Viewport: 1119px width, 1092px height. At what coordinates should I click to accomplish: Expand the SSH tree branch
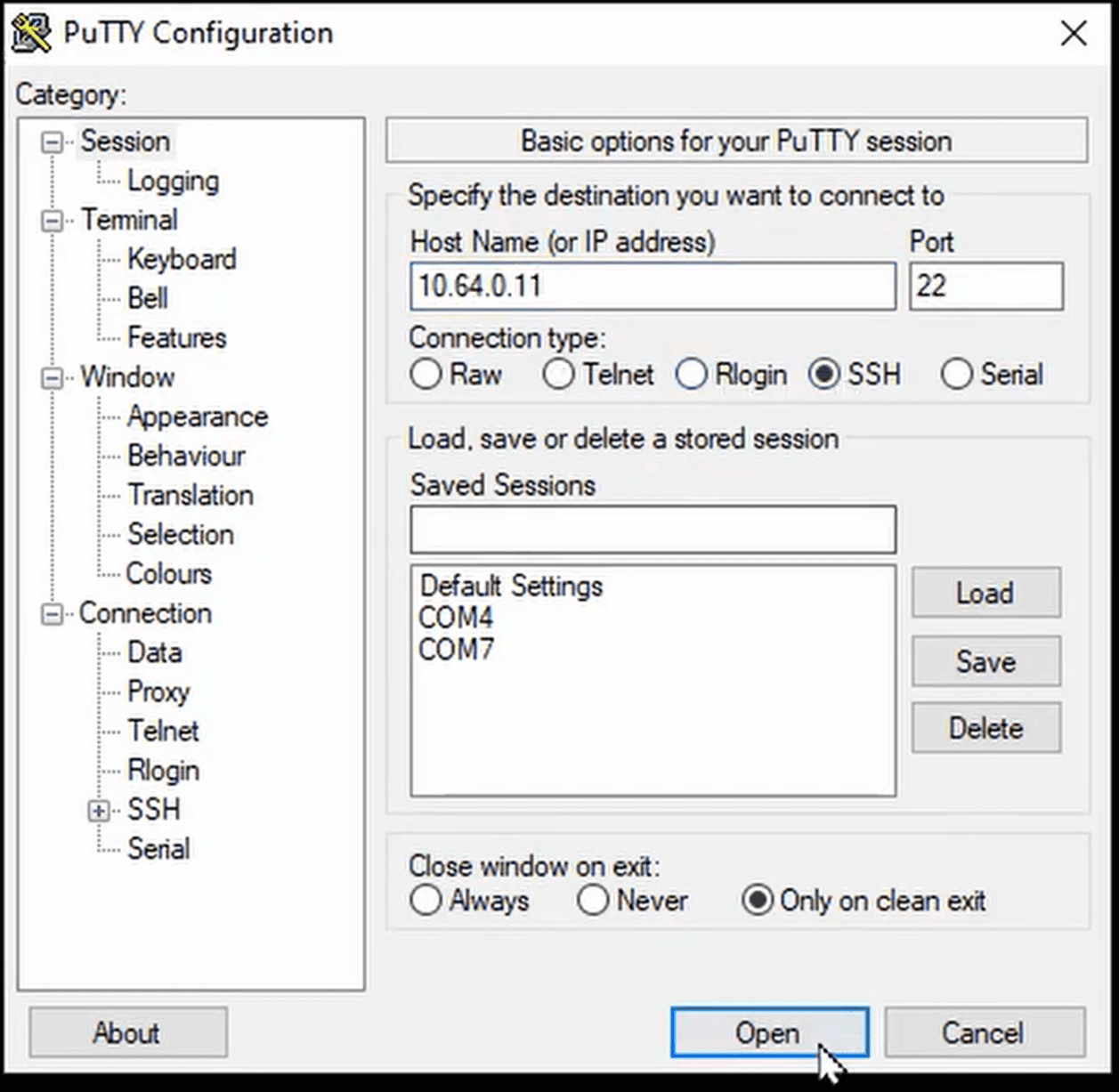tap(97, 810)
